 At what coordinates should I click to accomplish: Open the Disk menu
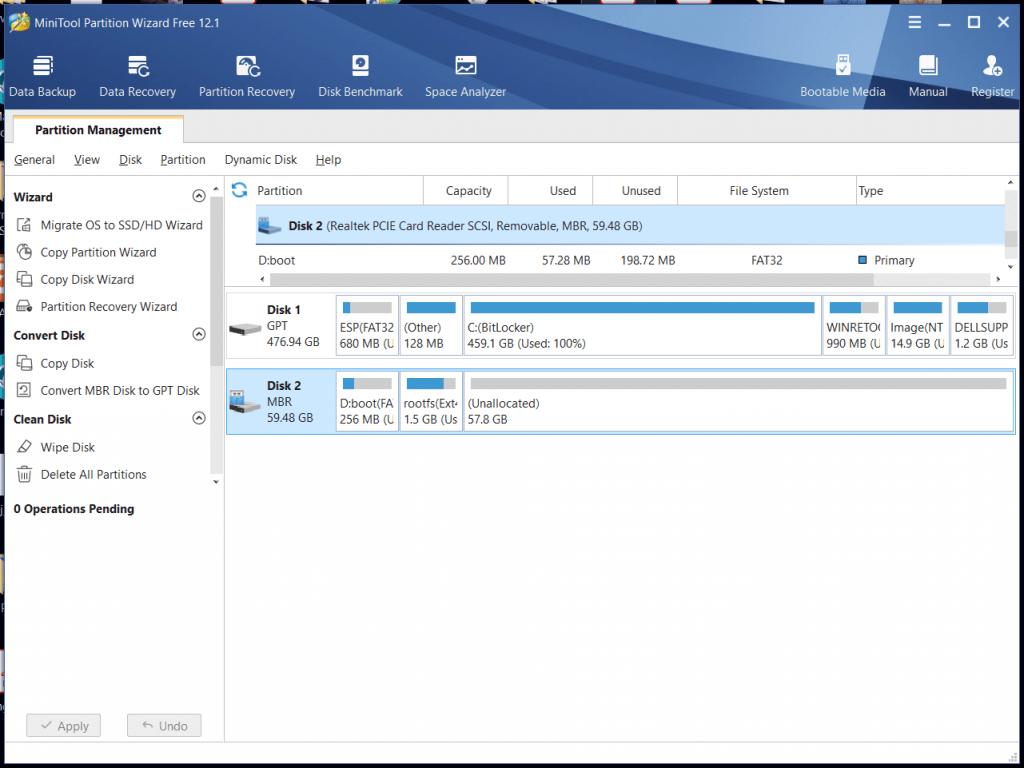coord(131,160)
